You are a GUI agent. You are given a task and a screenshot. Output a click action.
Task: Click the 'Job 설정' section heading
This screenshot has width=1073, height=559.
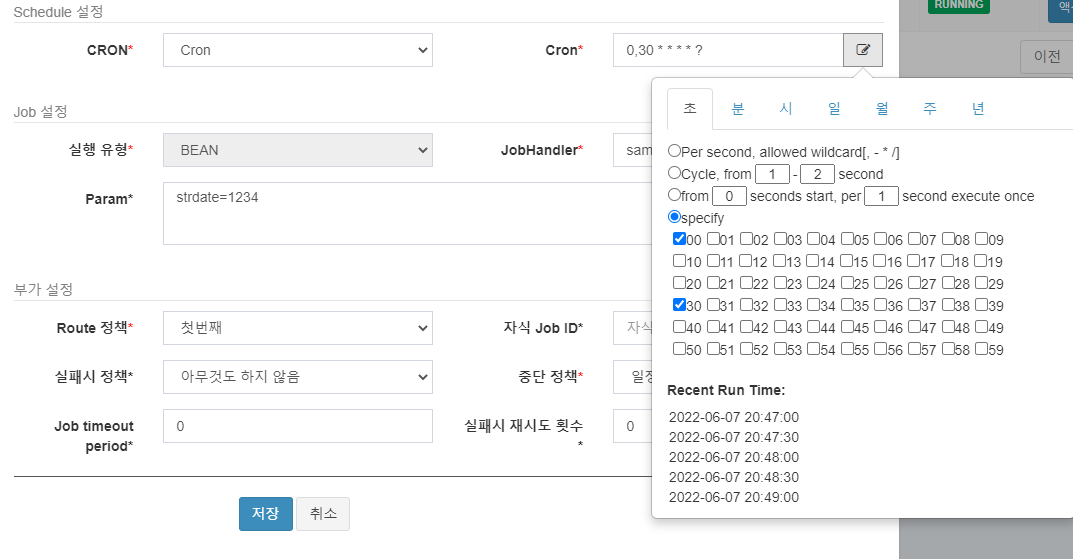(x=40, y=112)
